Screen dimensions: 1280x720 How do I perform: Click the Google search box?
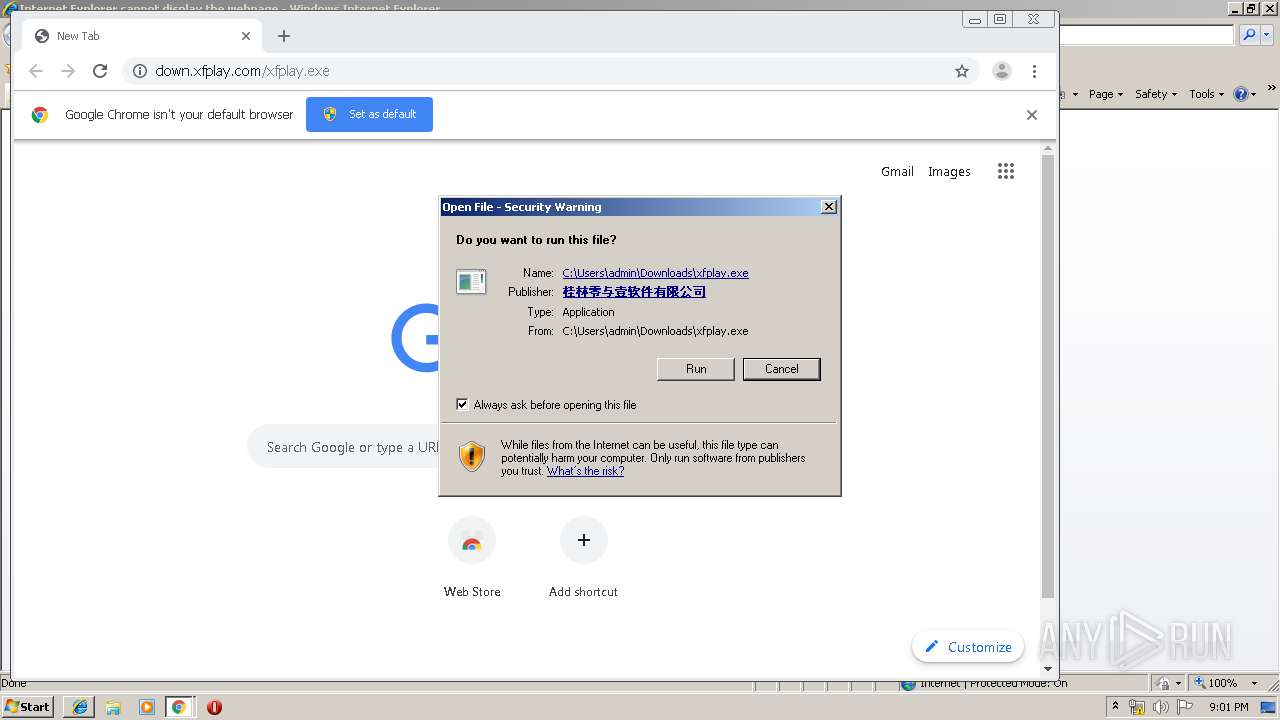pos(345,447)
